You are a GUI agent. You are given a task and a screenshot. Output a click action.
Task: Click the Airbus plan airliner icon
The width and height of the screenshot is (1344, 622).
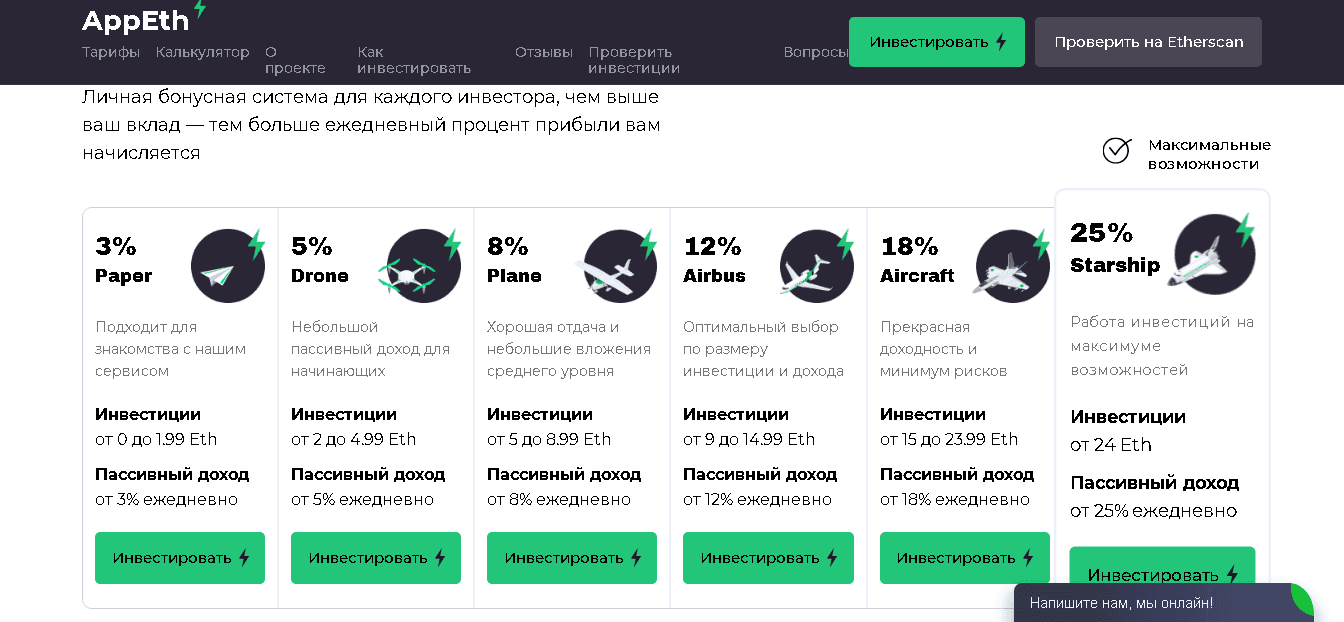click(x=814, y=267)
